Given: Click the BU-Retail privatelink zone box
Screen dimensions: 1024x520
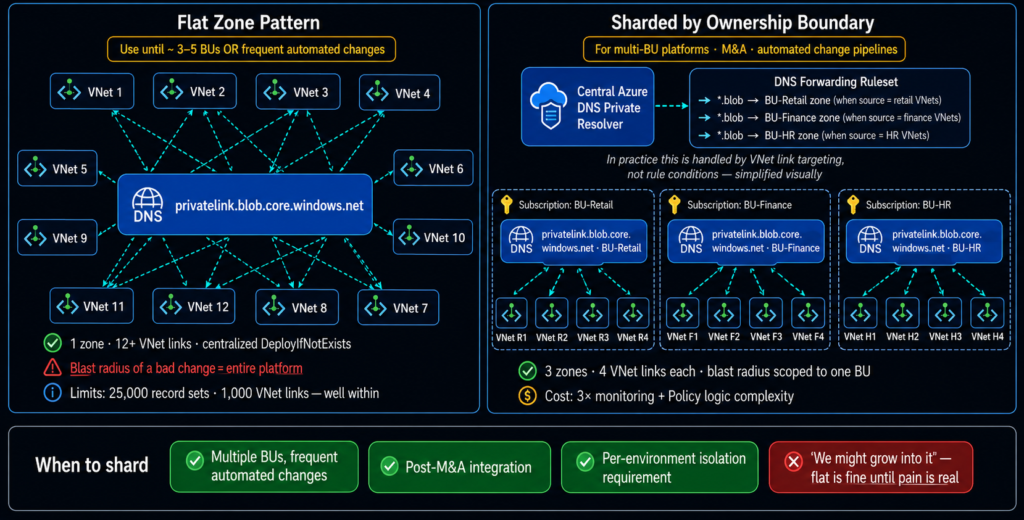Looking at the screenshot, I should (575, 241).
